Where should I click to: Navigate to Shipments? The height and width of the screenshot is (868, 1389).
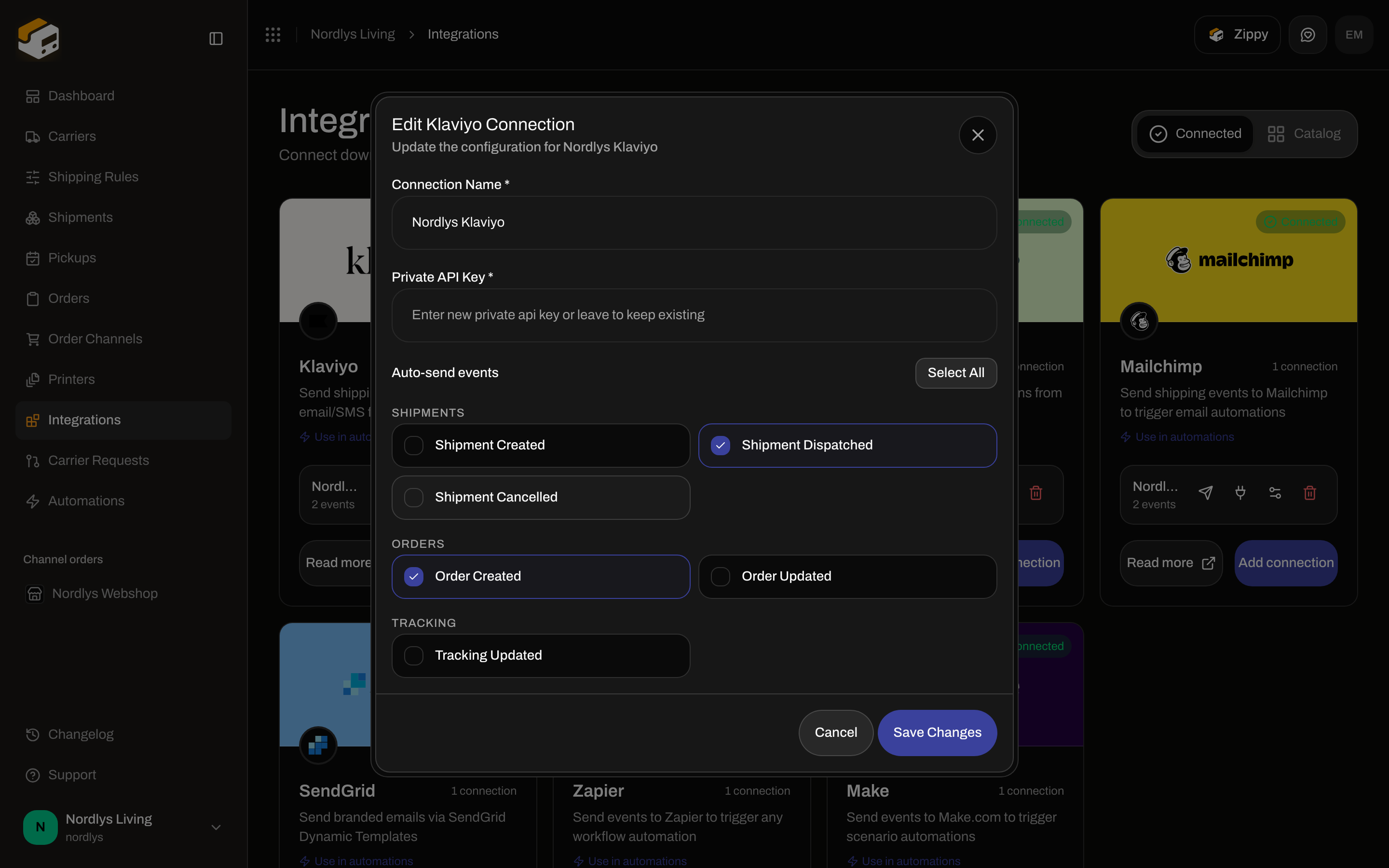[x=123, y=217]
